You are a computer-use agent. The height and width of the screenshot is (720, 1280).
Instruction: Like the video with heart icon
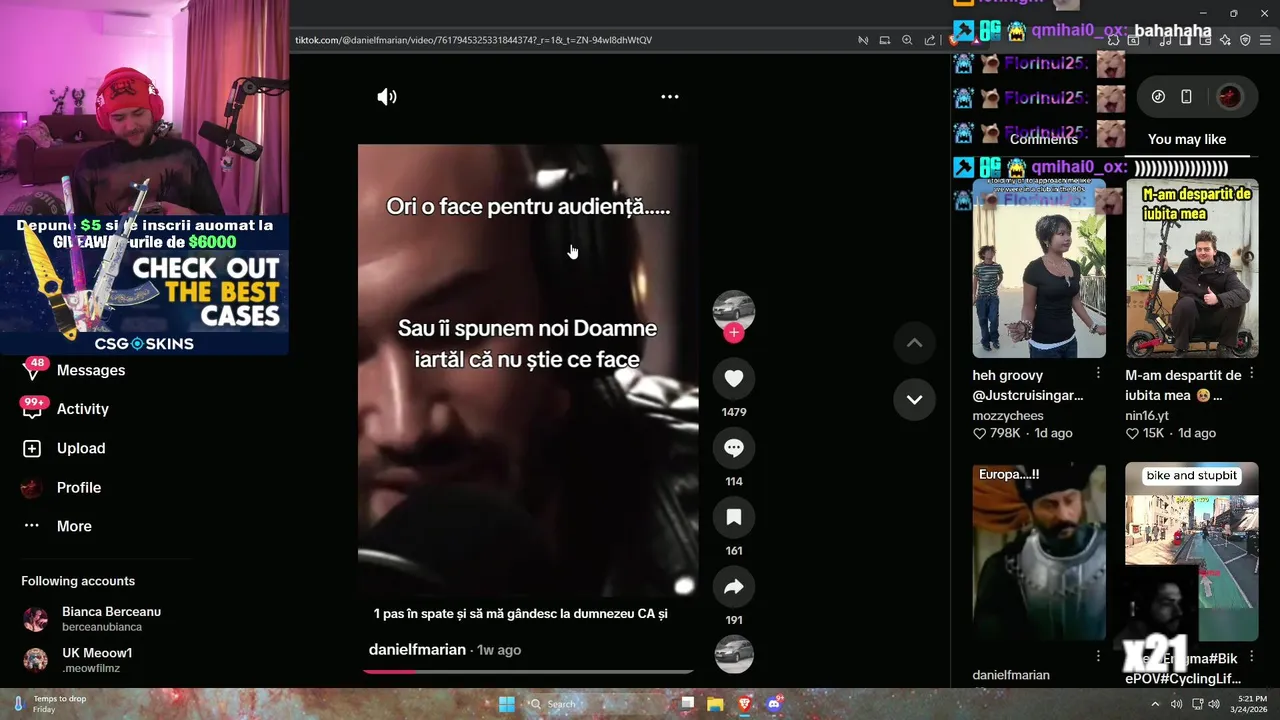tap(734, 378)
